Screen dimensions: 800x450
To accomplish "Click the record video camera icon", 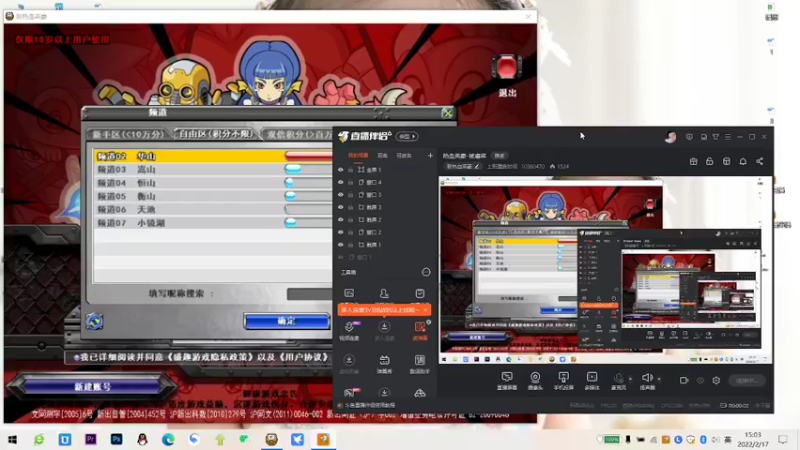I will (x=684, y=380).
